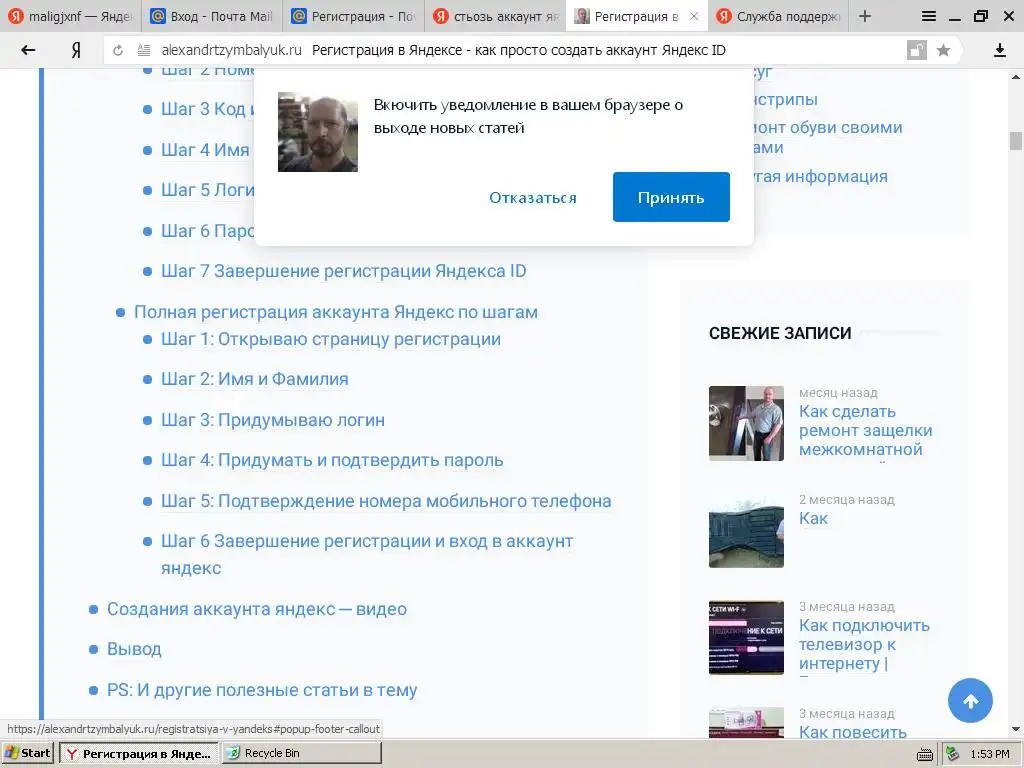Open Шаг 7 Завершение регистрации Яндекса ID
Screen dimensions: 1024x768
click(x=344, y=271)
